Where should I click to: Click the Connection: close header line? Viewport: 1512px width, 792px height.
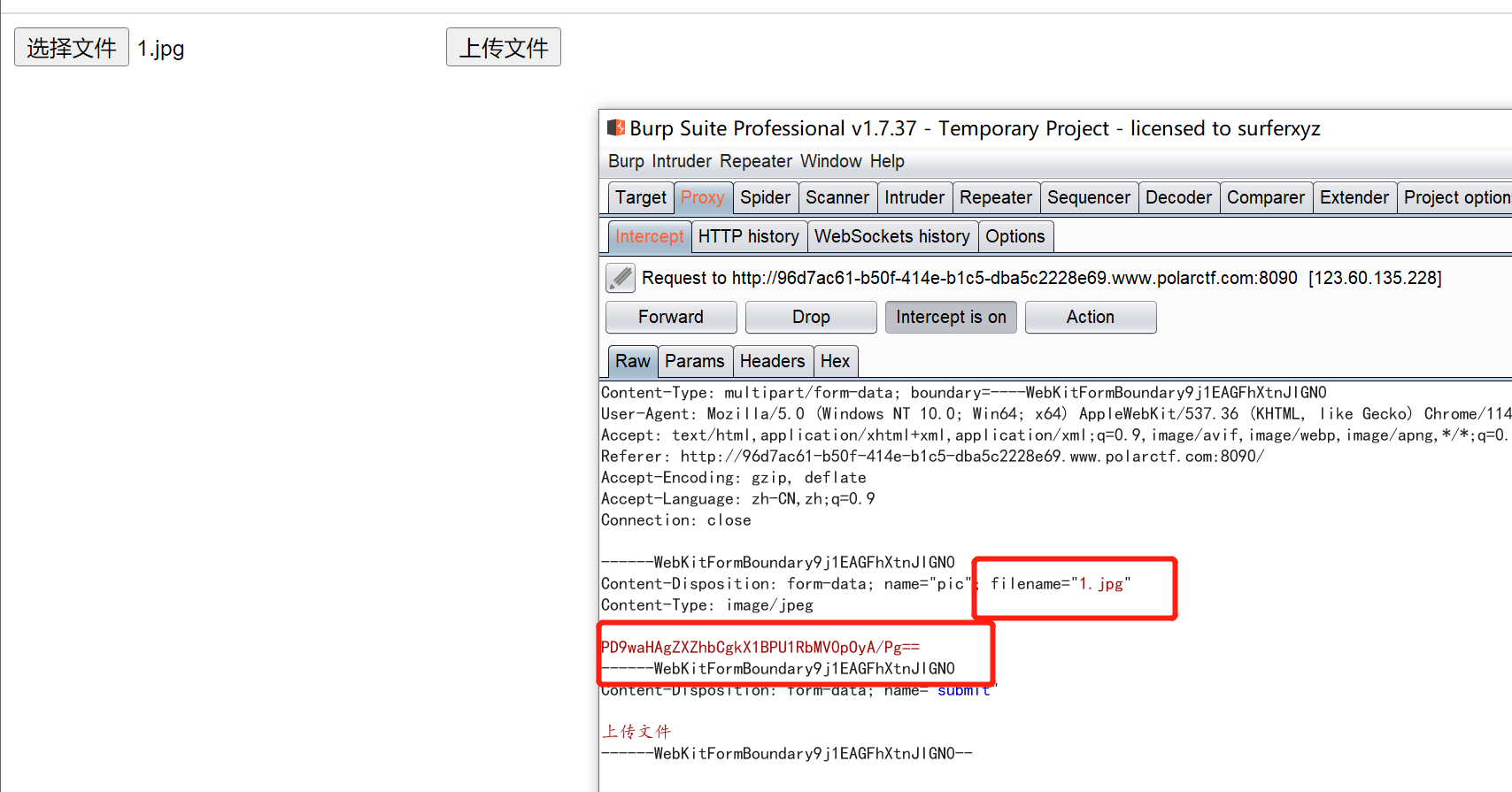pos(676,520)
